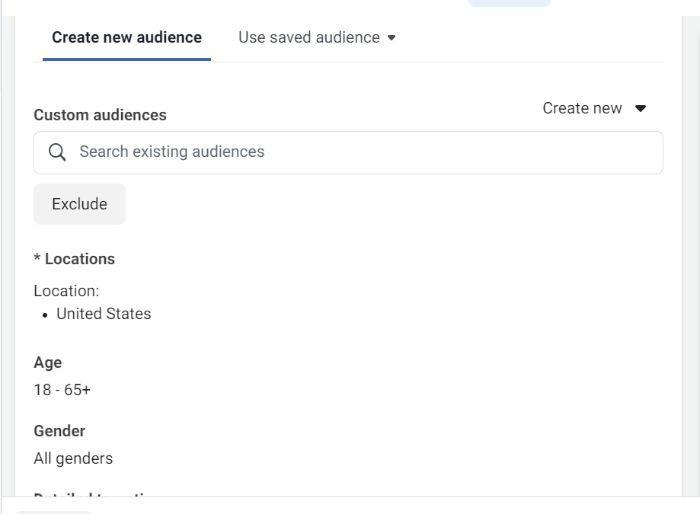Click the Custom audiences heading
This screenshot has width=700, height=514.
tap(100, 115)
